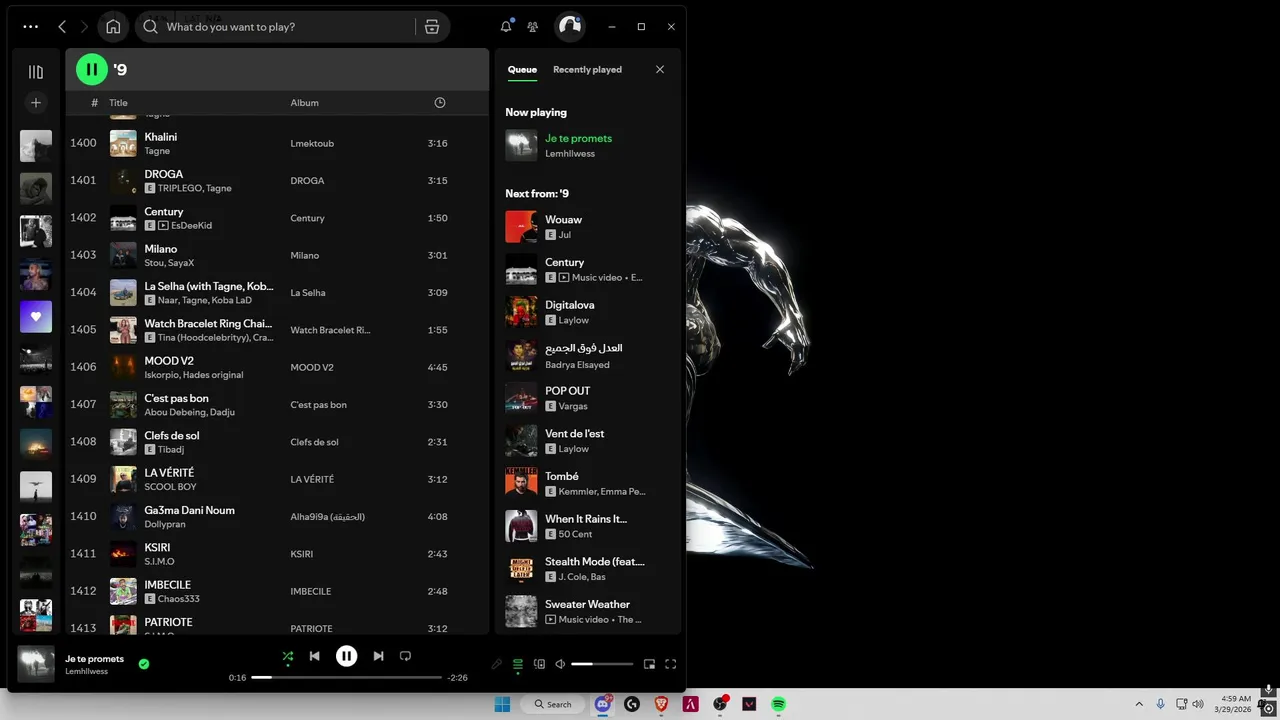Select Vent de l'est in queue
The width and height of the screenshot is (1280, 720).
coord(588,441)
